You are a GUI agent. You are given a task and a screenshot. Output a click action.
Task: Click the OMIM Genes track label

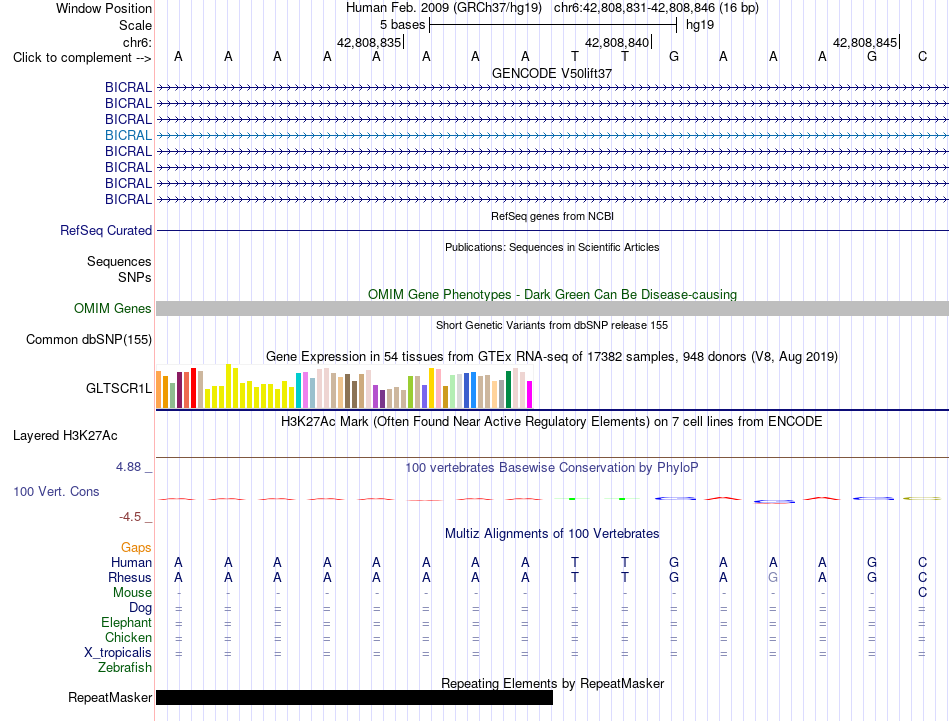[x=113, y=308]
